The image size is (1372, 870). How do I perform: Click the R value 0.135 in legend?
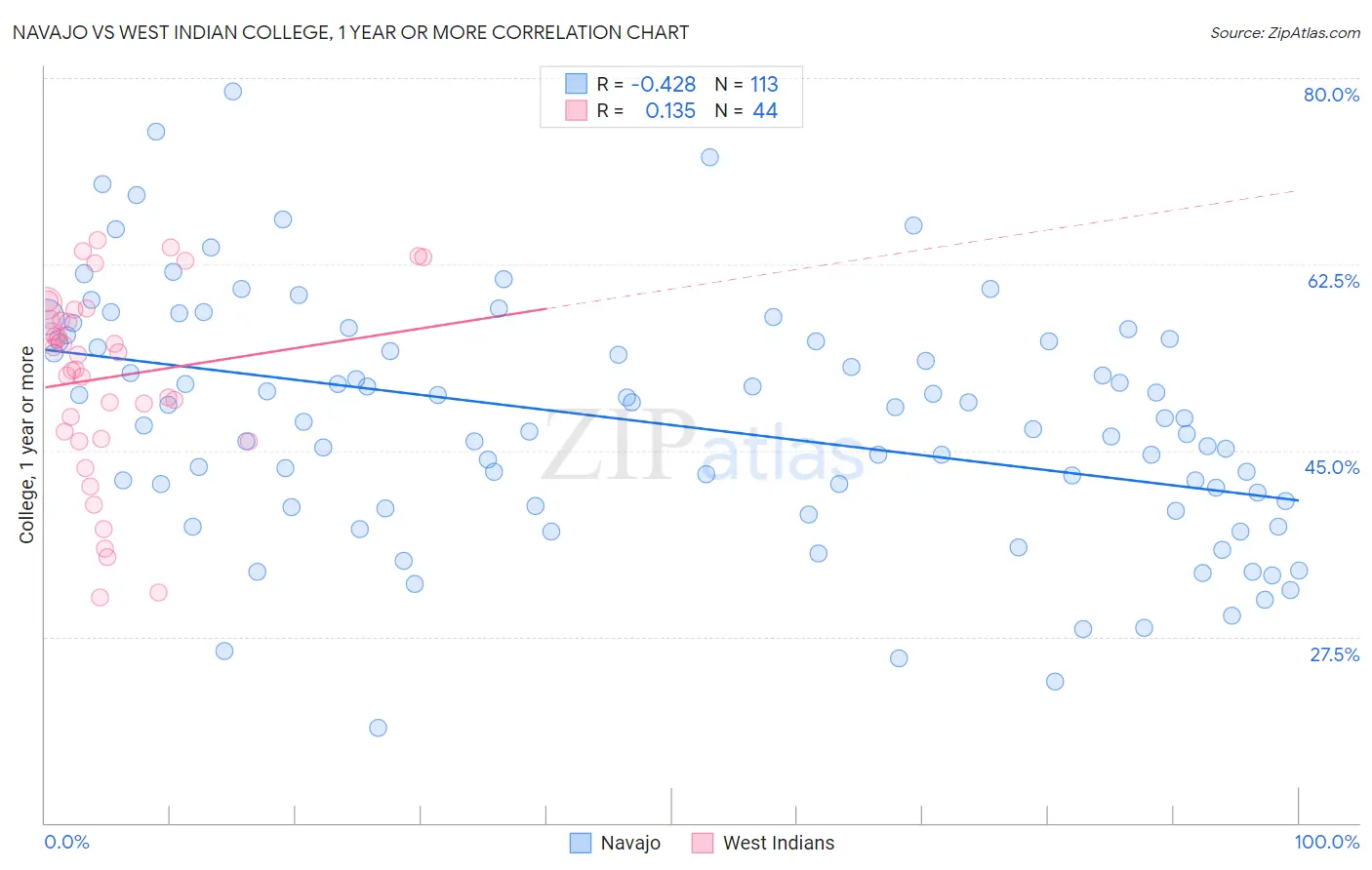pyautogui.click(x=670, y=110)
